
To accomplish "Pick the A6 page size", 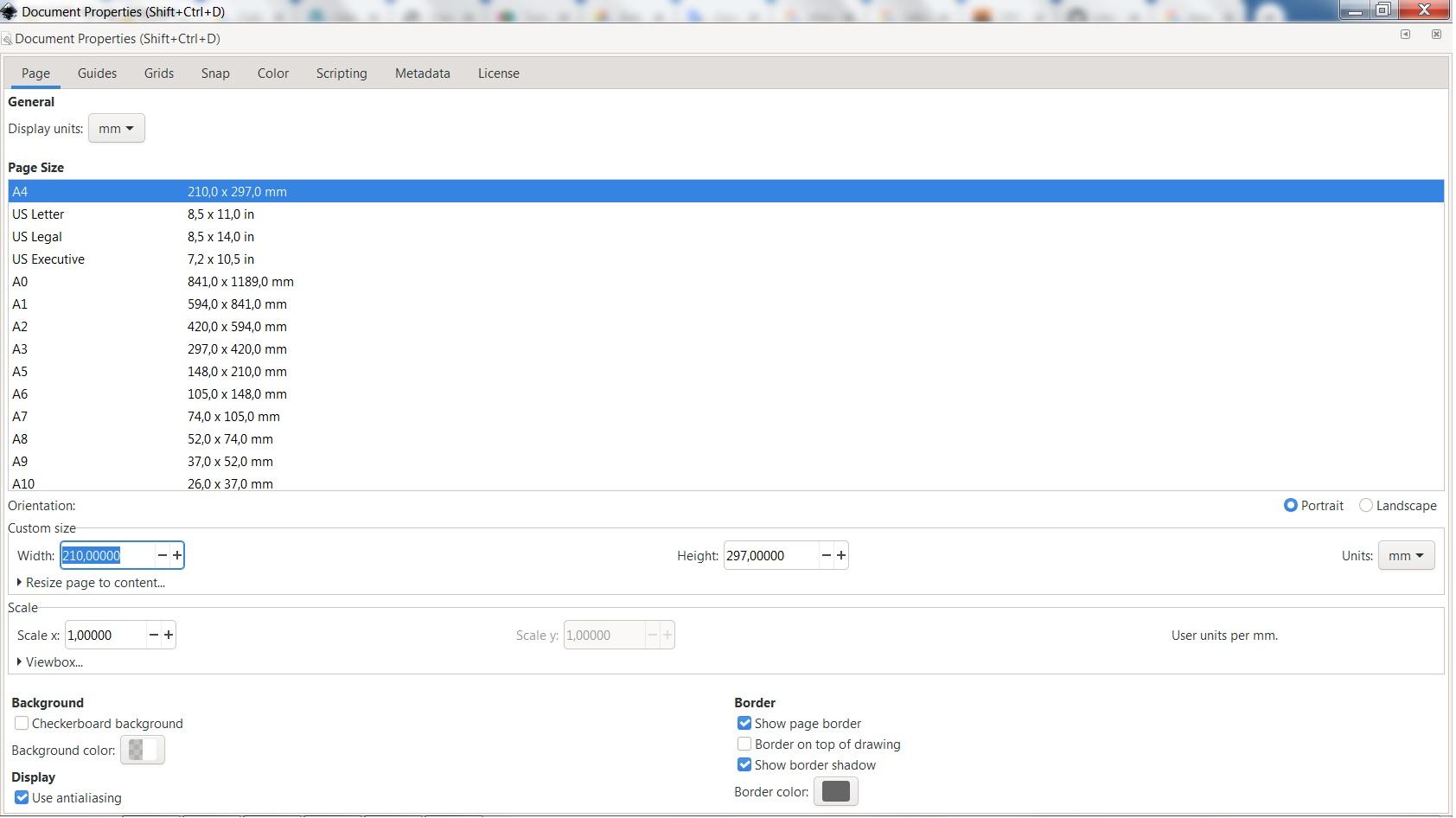I will click(726, 393).
